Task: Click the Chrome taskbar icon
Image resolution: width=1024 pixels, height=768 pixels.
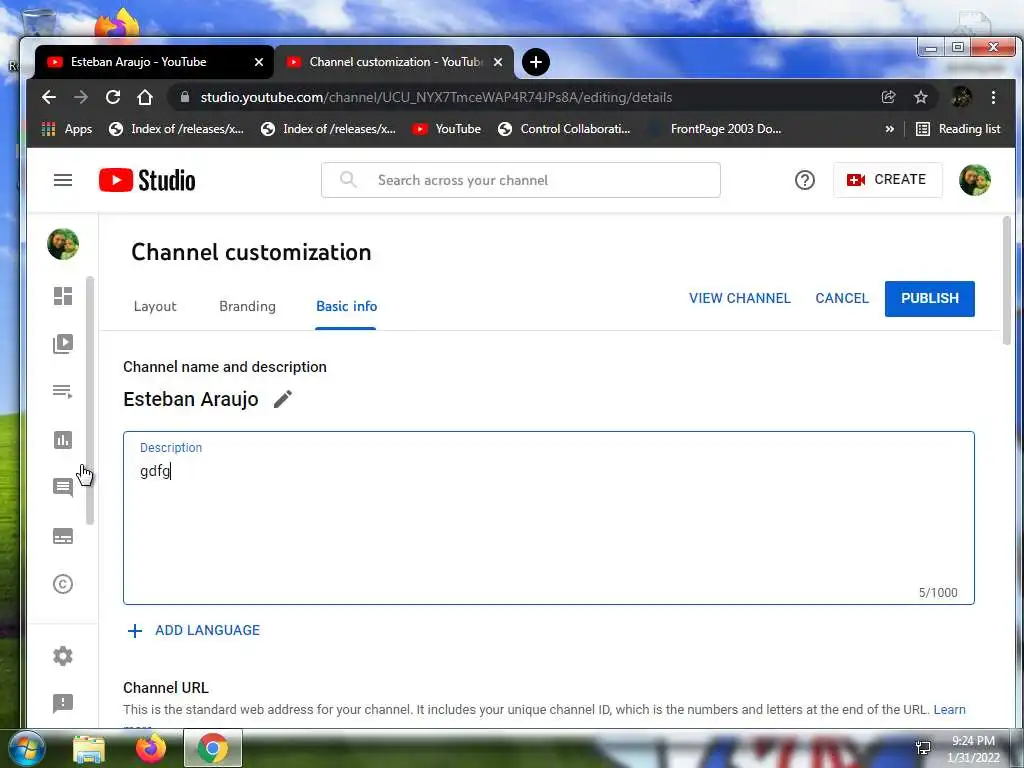Action: (x=213, y=748)
